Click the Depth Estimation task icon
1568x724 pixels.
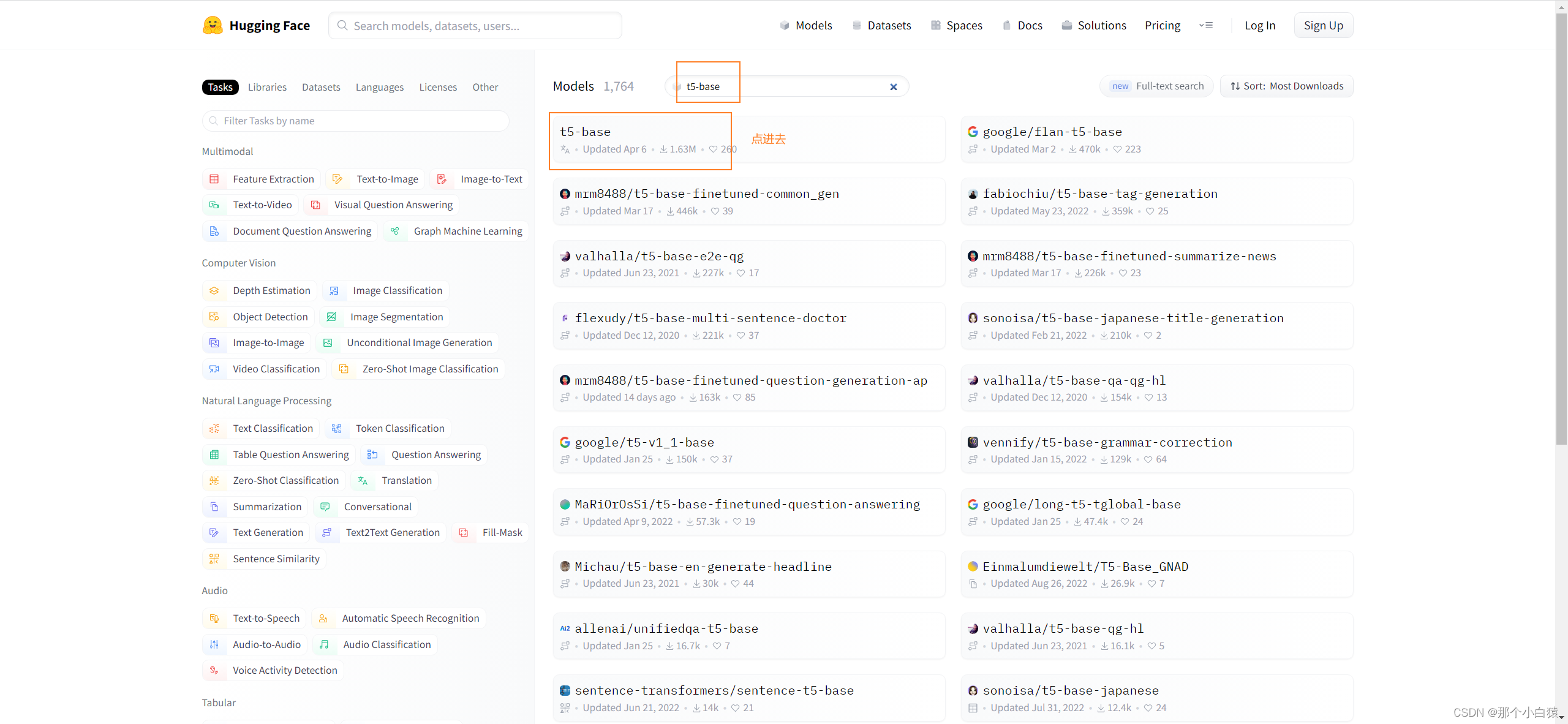(x=214, y=291)
